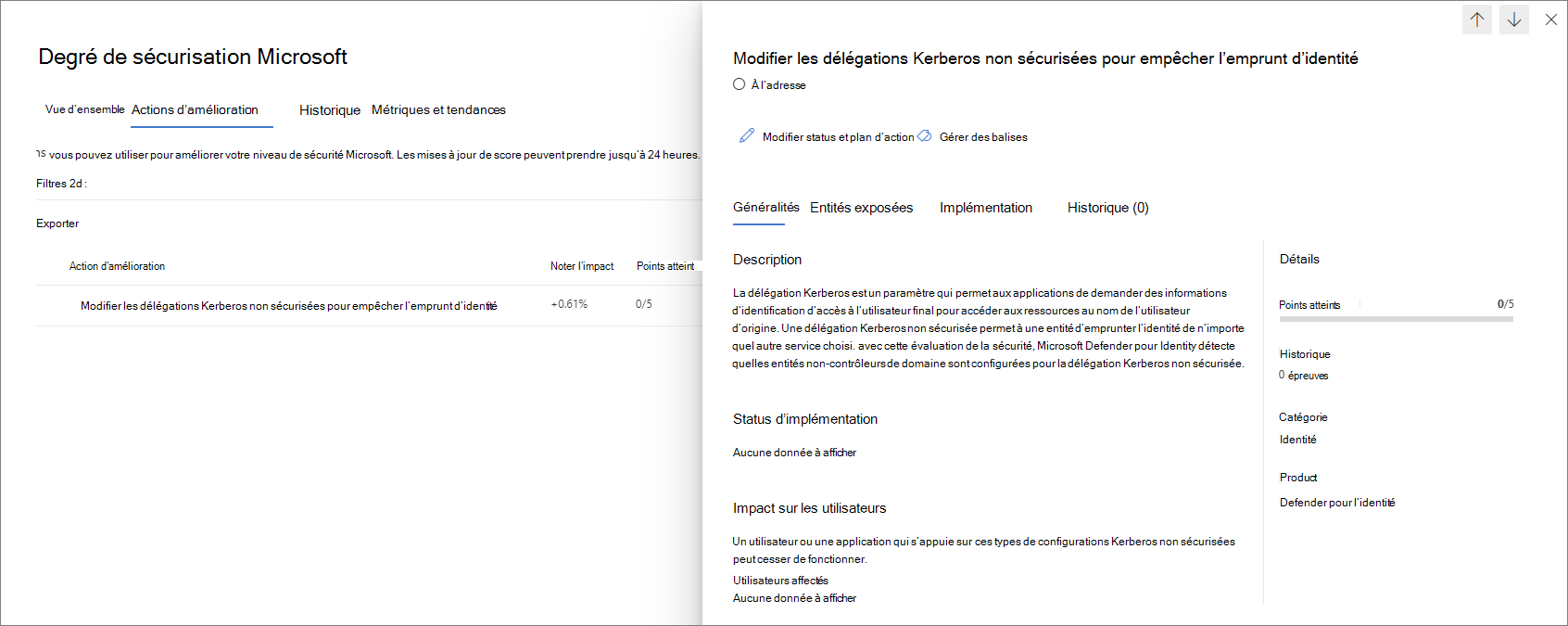Go to next item with down arrow

click(x=1514, y=19)
